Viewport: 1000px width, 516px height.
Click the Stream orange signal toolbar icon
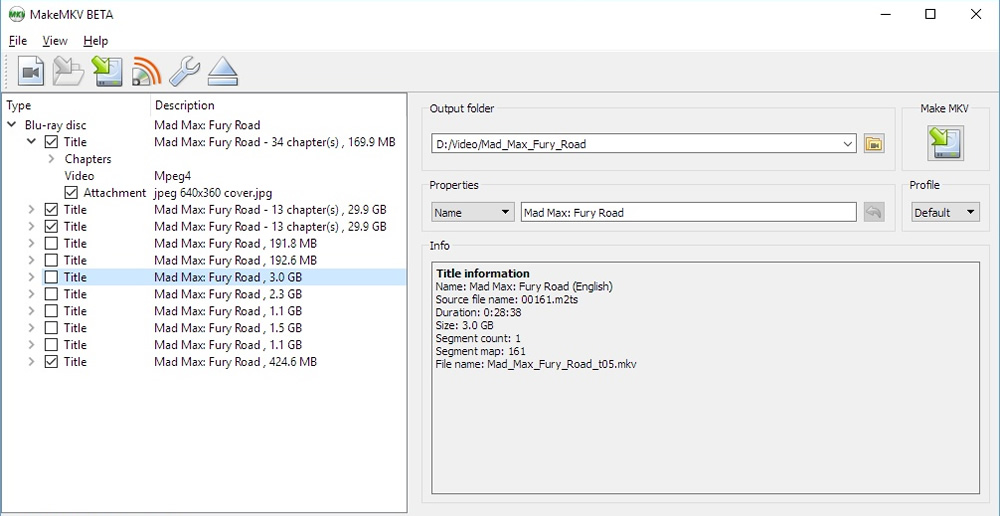pos(146,71)
